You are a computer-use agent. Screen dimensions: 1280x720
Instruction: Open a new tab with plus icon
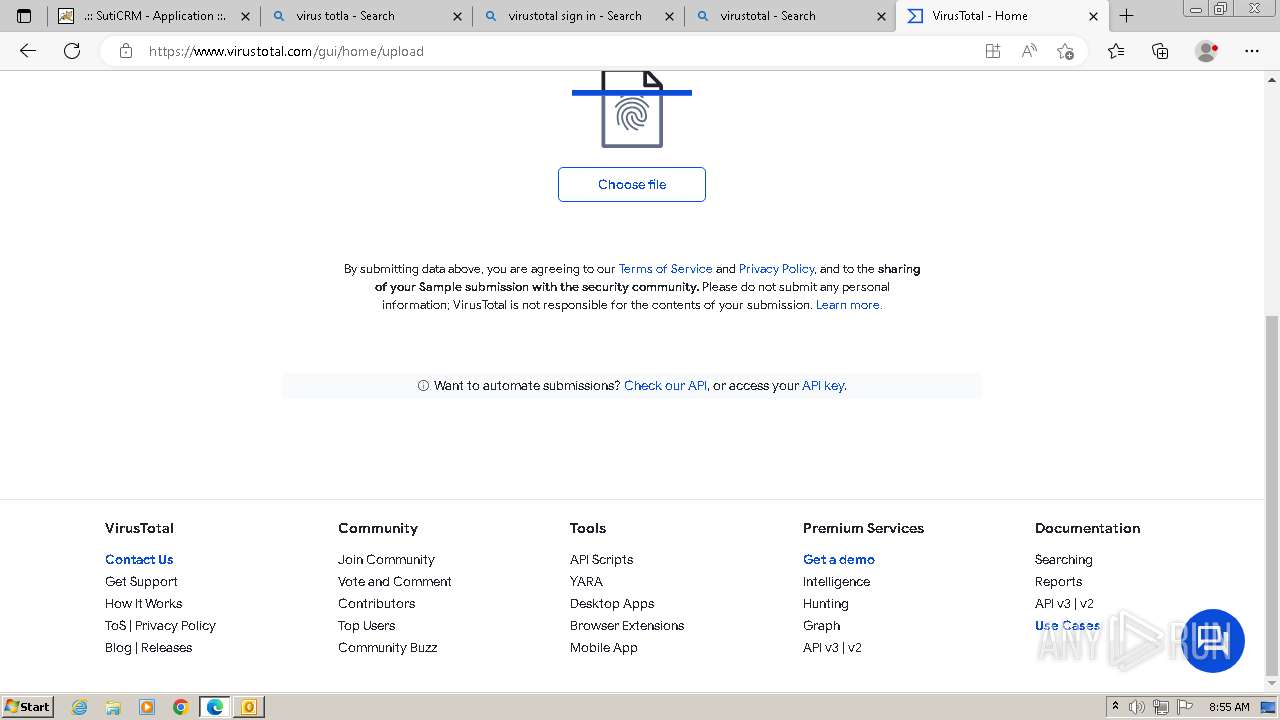click(1126, 16)
